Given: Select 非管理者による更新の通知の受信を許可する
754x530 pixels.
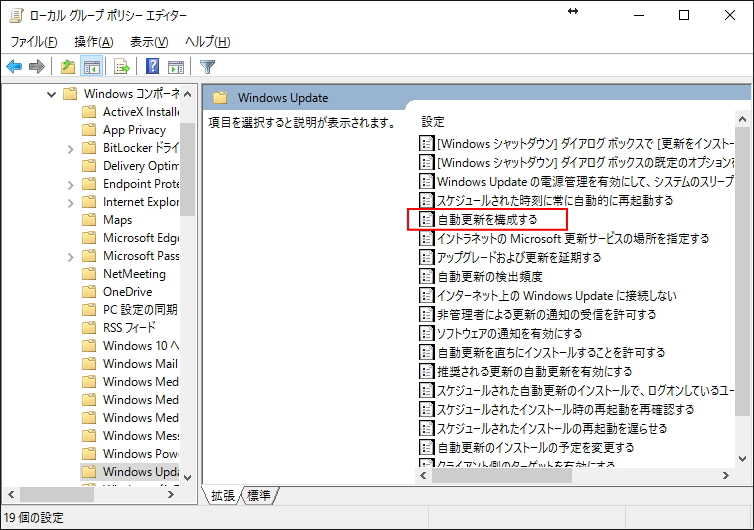Looking at the screenshot, I should pyautogui.click(x=547, y=314).
